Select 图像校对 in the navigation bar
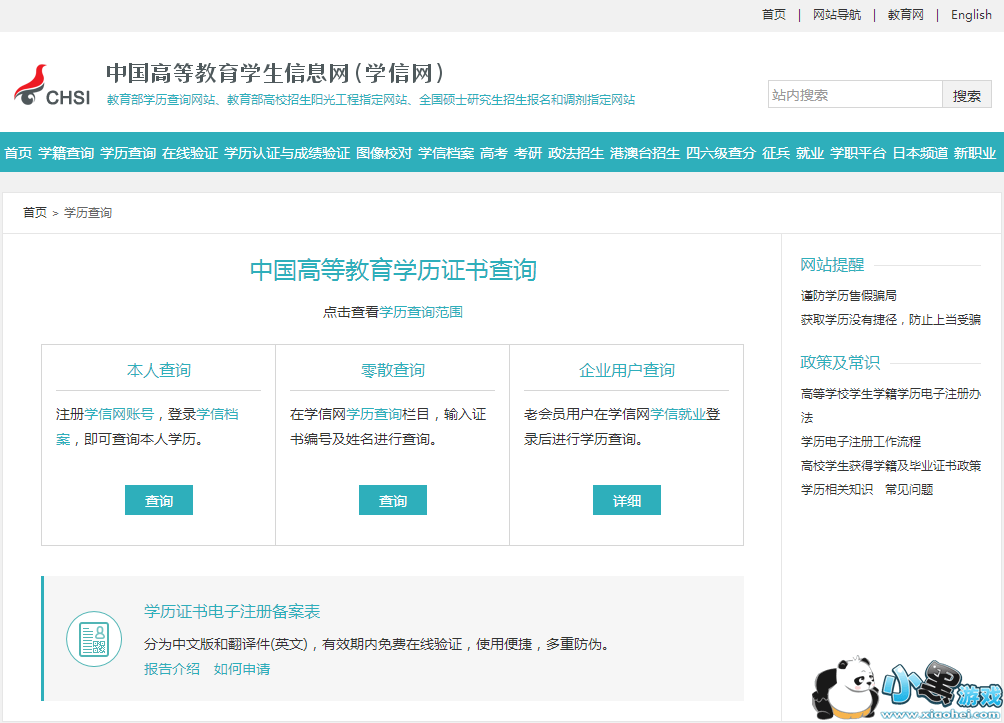Image resolution: width=1004 pixels, height=723 pixels. pos(384,153)
